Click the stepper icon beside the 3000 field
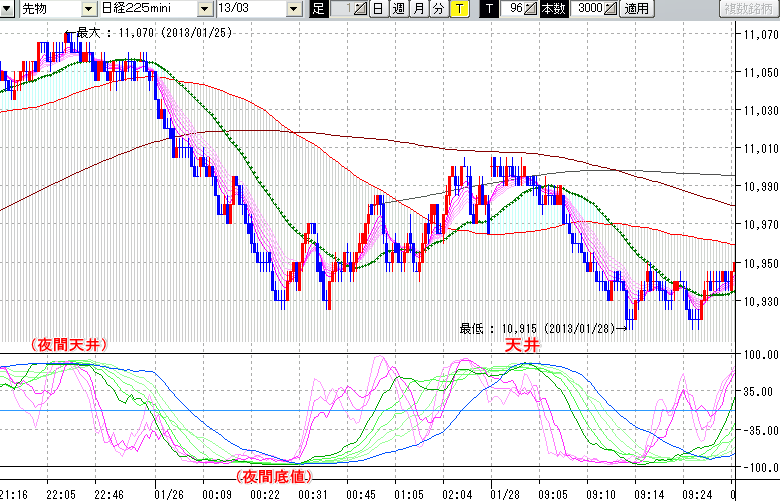 point(611,9)
